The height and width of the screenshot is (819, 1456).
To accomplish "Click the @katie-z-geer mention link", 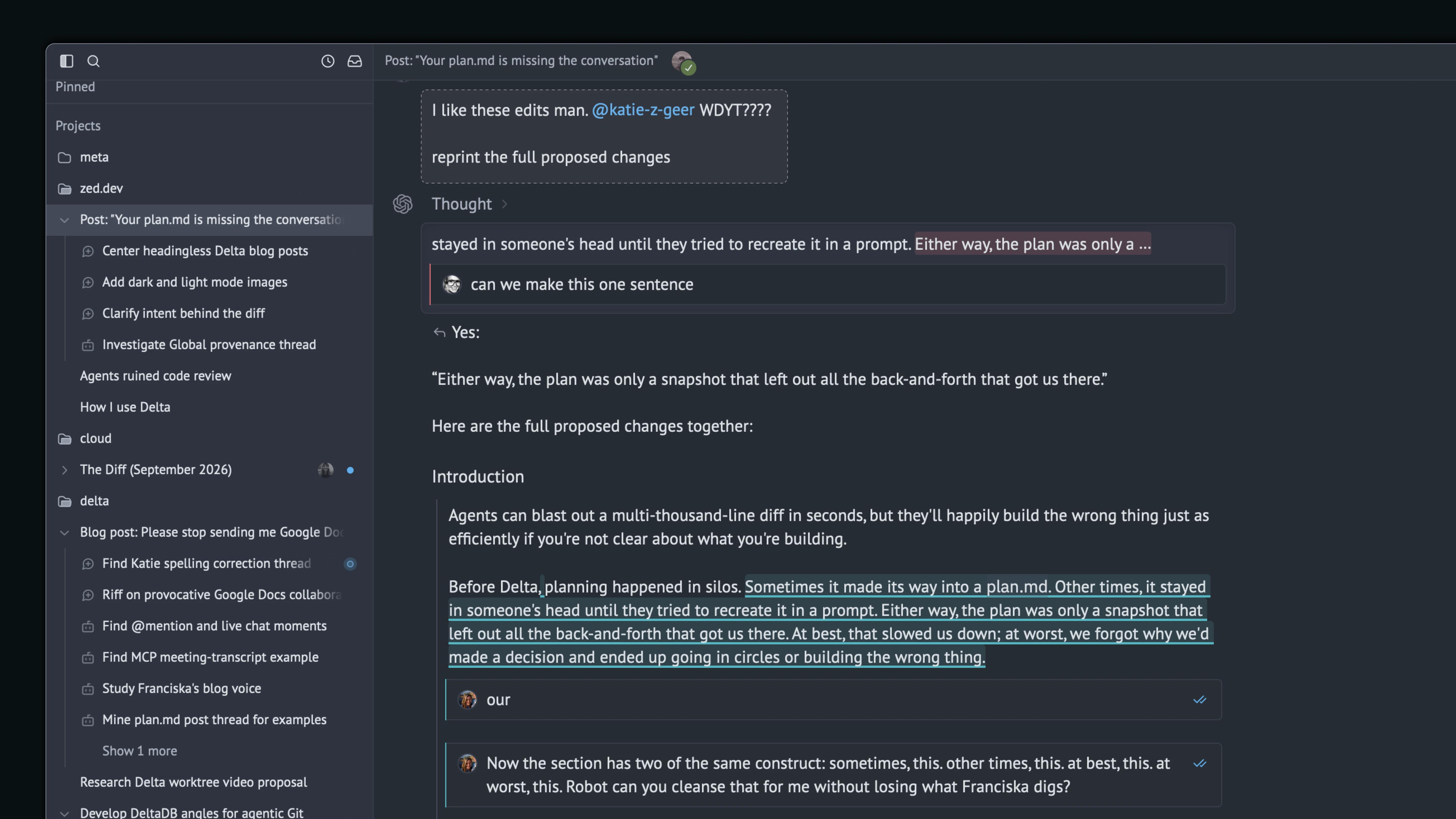I will [x=643, y=110].
